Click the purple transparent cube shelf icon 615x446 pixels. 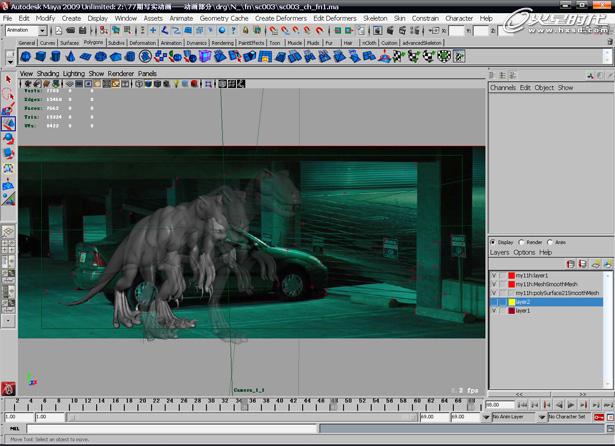pos(205,56)
